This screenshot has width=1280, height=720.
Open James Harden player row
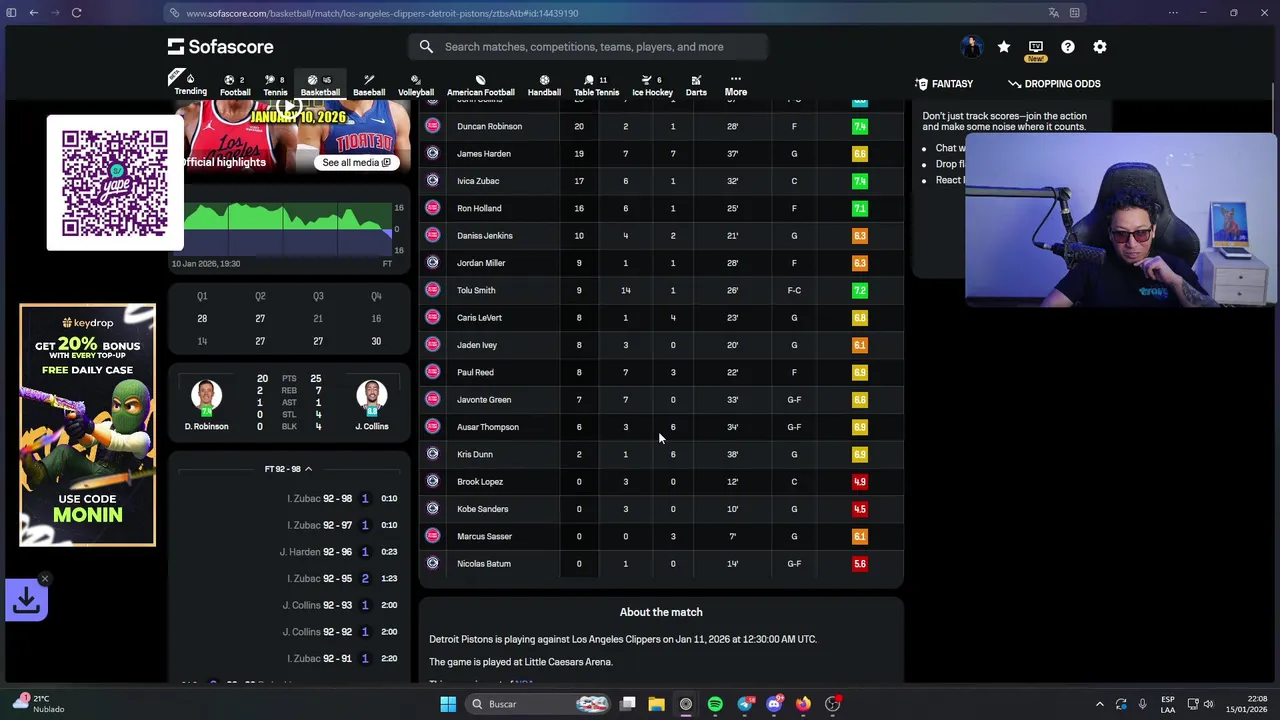(x=661, y=154)
